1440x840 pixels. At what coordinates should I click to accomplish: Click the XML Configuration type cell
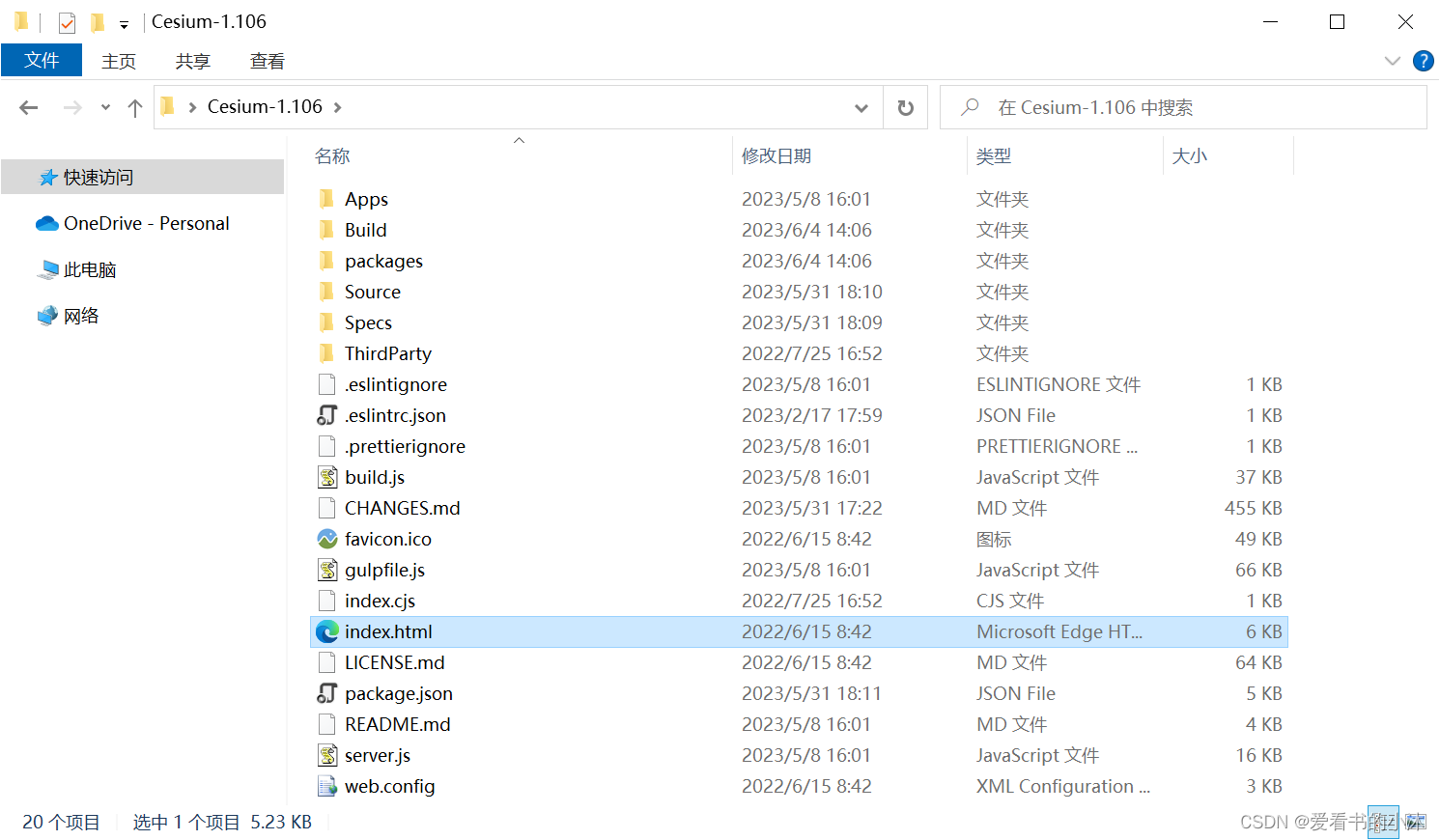point(1062,786)
